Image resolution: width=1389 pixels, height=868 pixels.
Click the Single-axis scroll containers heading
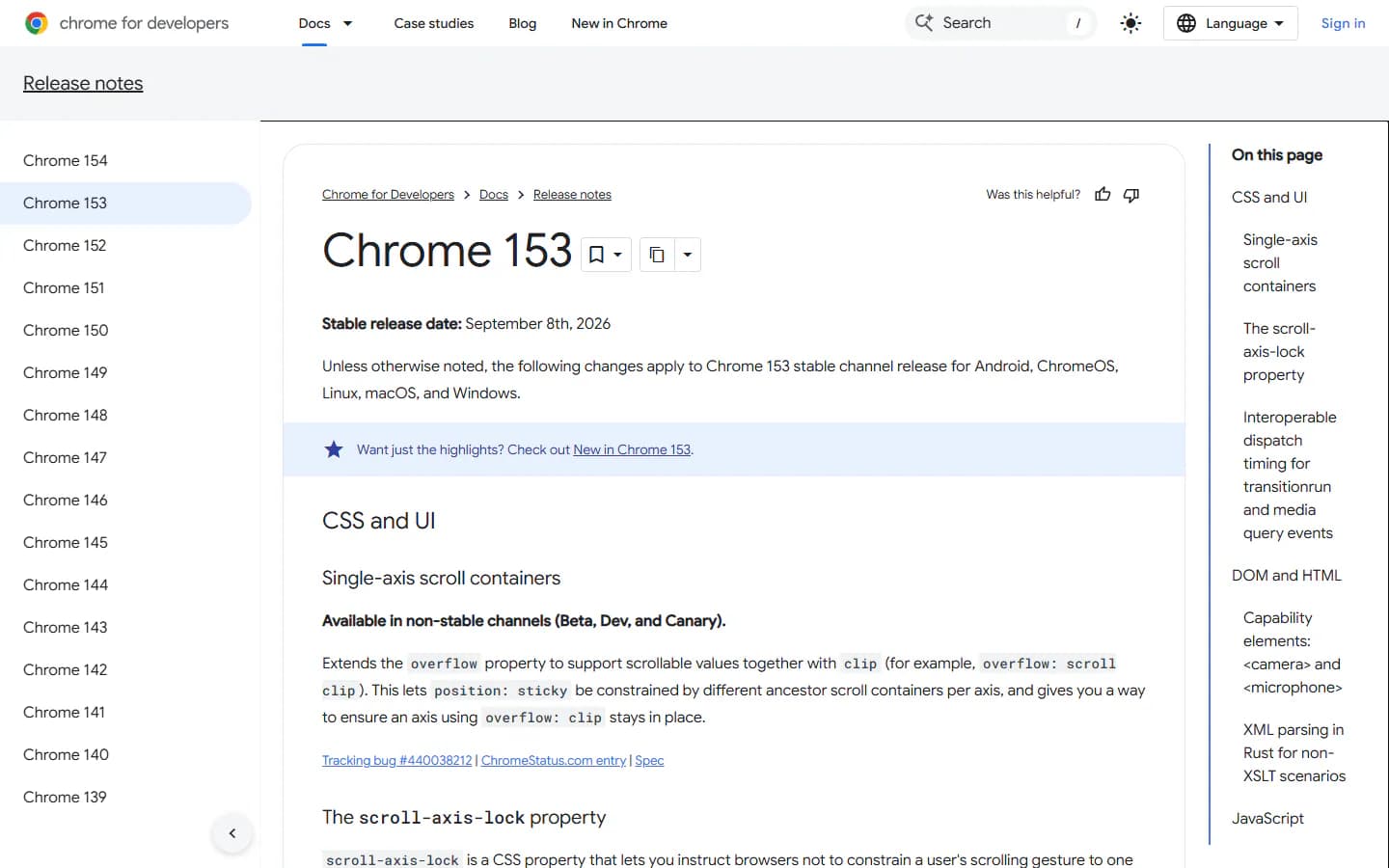pyautogui.click(x=441, y=579)
